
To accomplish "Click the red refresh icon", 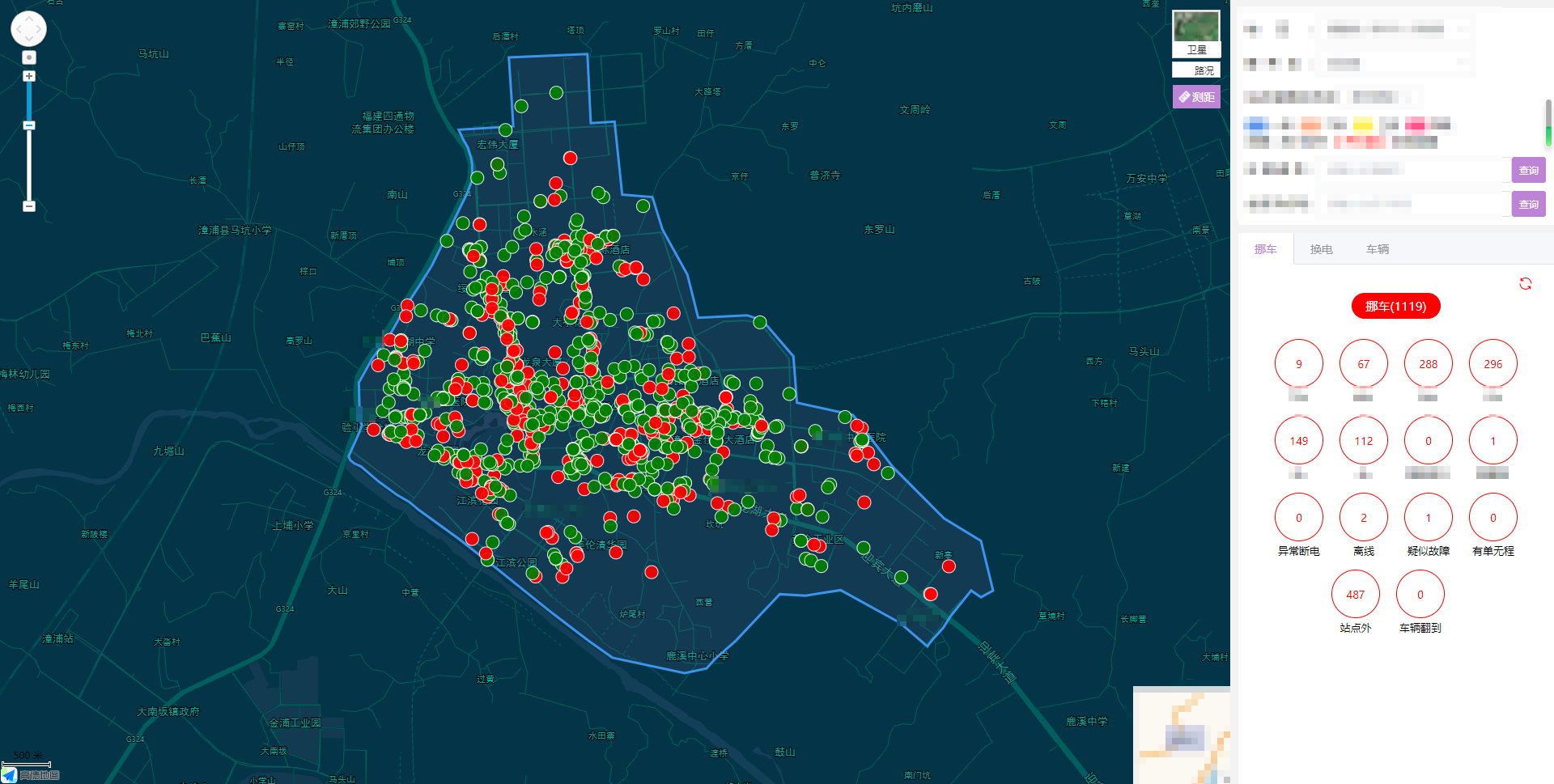I will pos(1525,284).
